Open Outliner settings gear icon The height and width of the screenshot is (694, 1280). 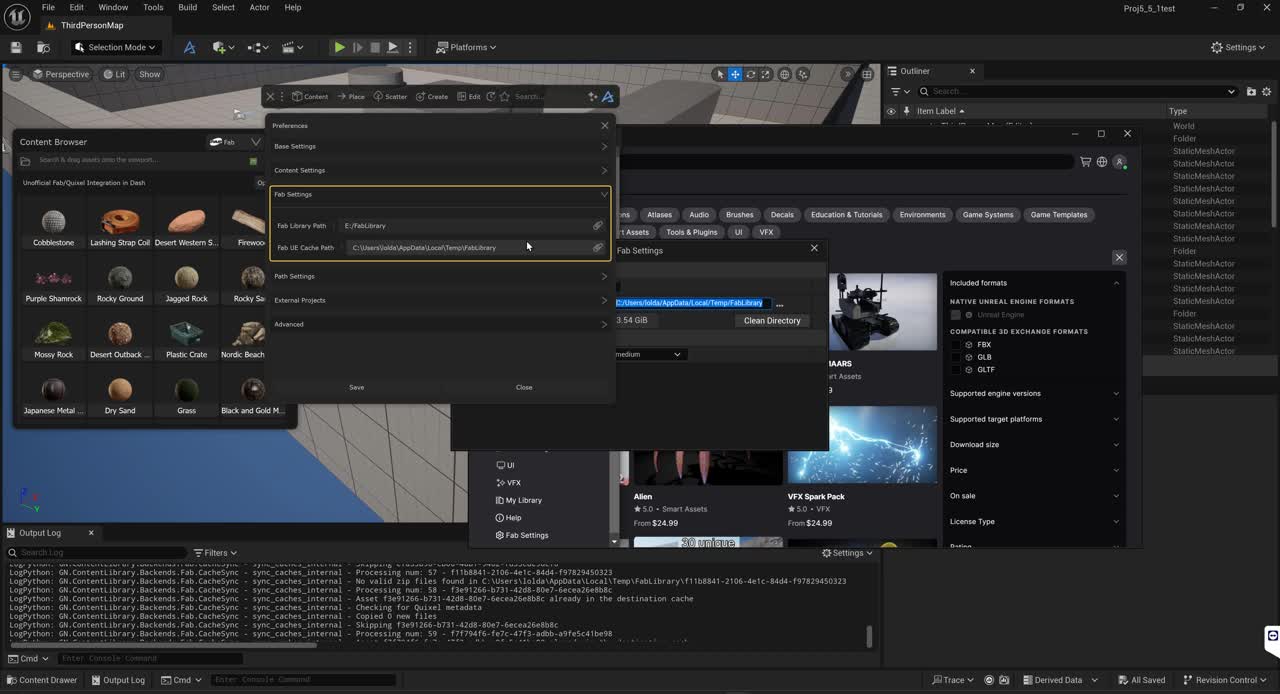[x=1266, y=91]
